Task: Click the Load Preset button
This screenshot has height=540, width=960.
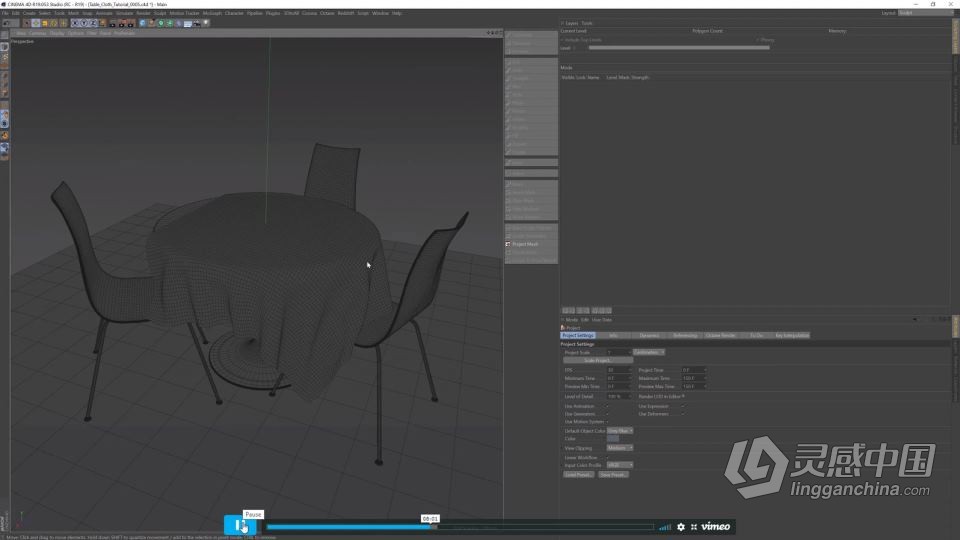Action: pyautogui.click(x=578, y=474)
